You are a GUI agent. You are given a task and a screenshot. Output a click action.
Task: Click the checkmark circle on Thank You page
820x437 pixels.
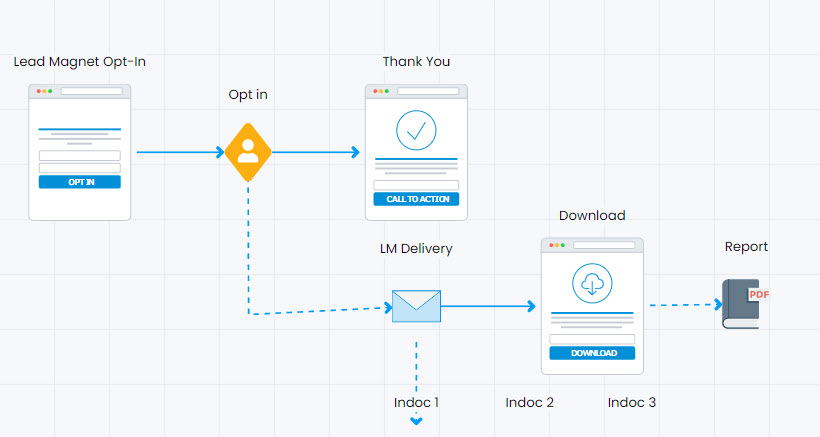point(416,131)
